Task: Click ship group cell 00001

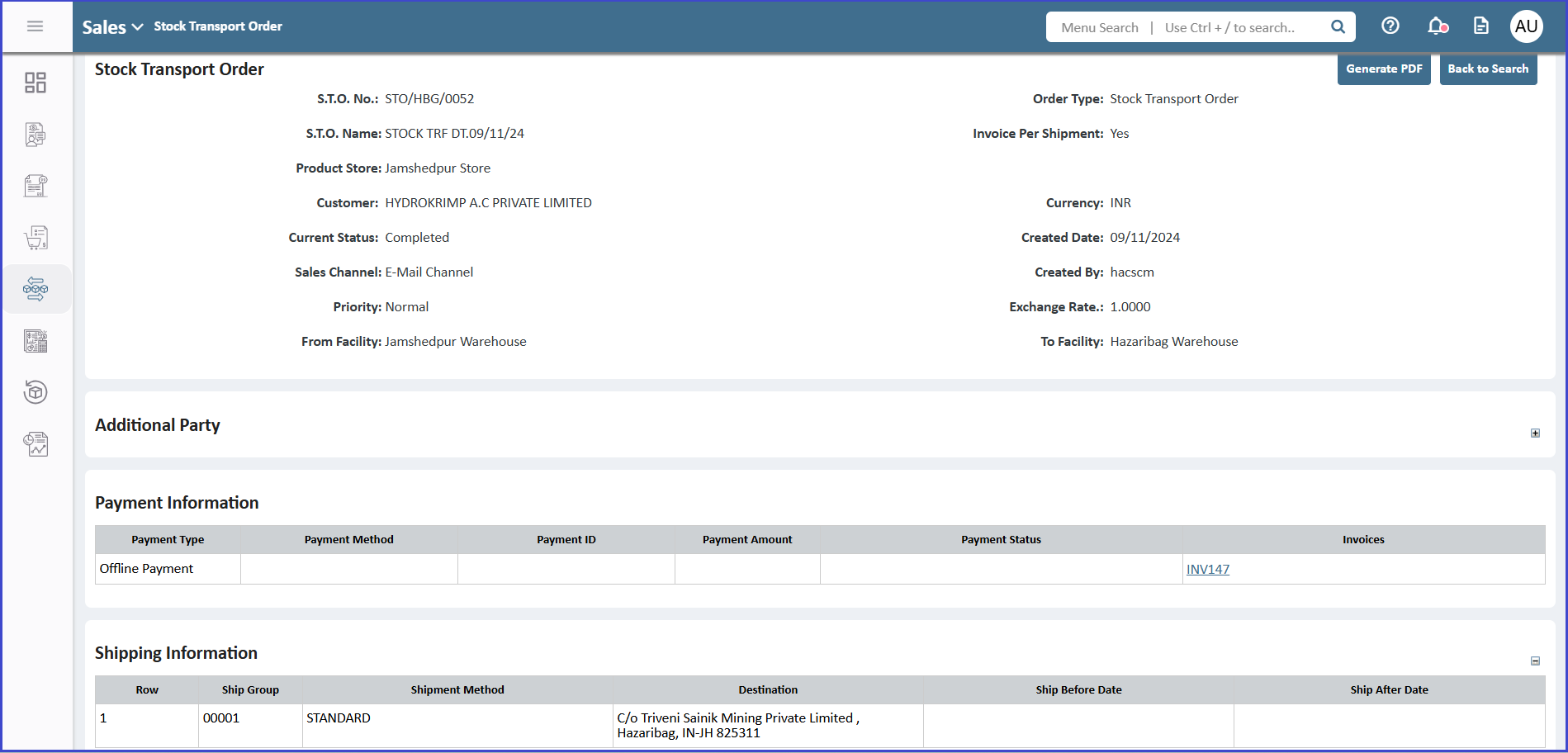Action: click(x=250, y=726)
